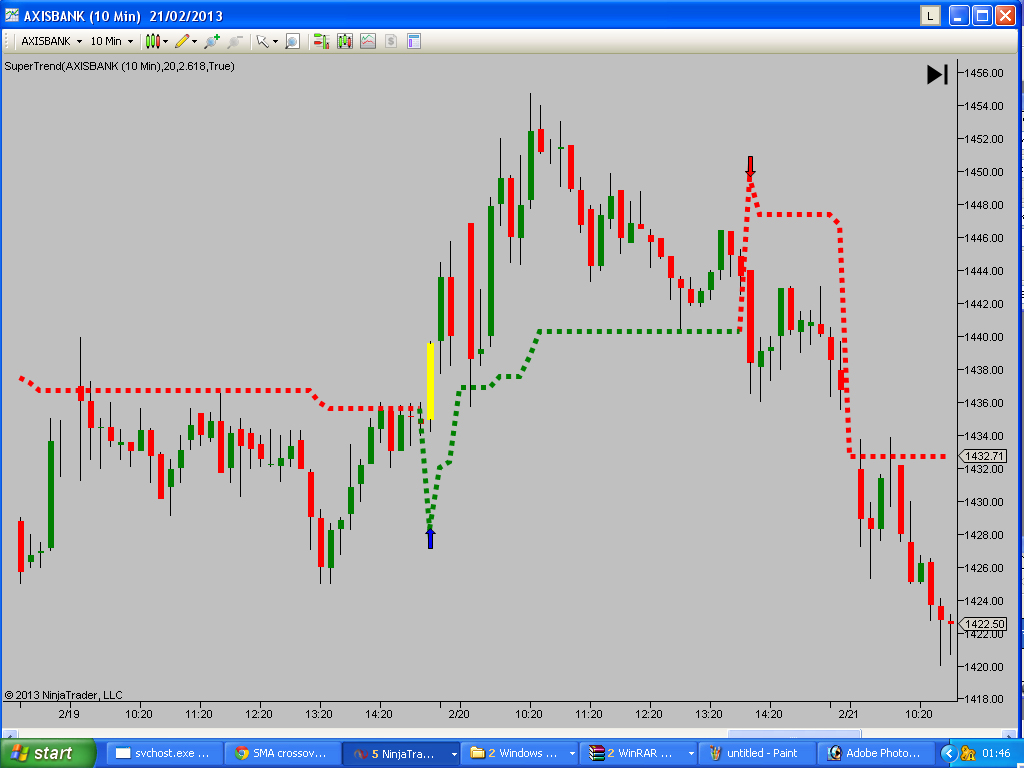This screenshot has width=1024, height=768.
Task: Switch to untitled - Paint taskbar item
Action: tap(757, 753)
